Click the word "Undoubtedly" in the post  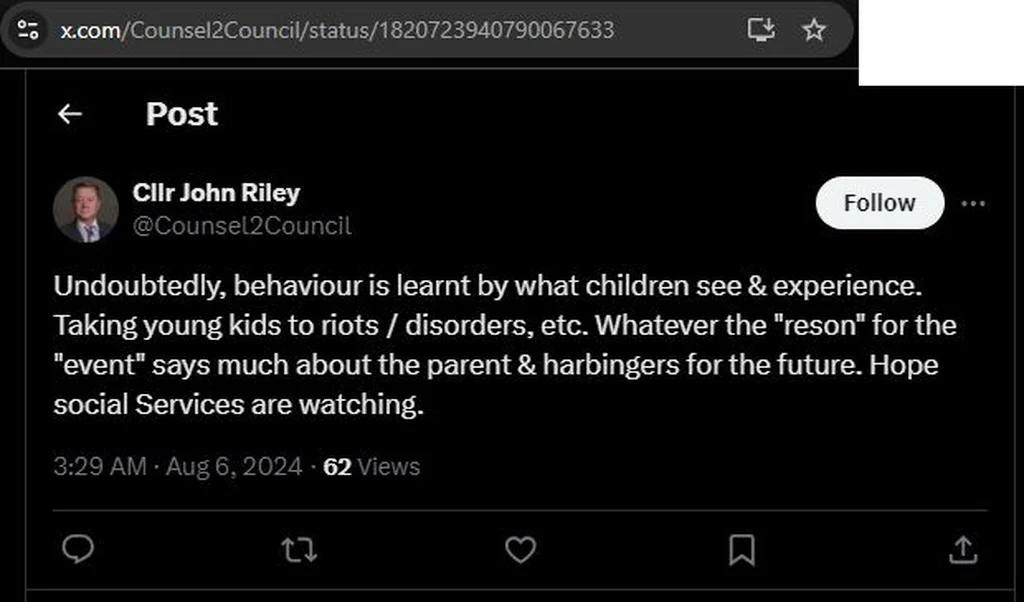[140, 286]
